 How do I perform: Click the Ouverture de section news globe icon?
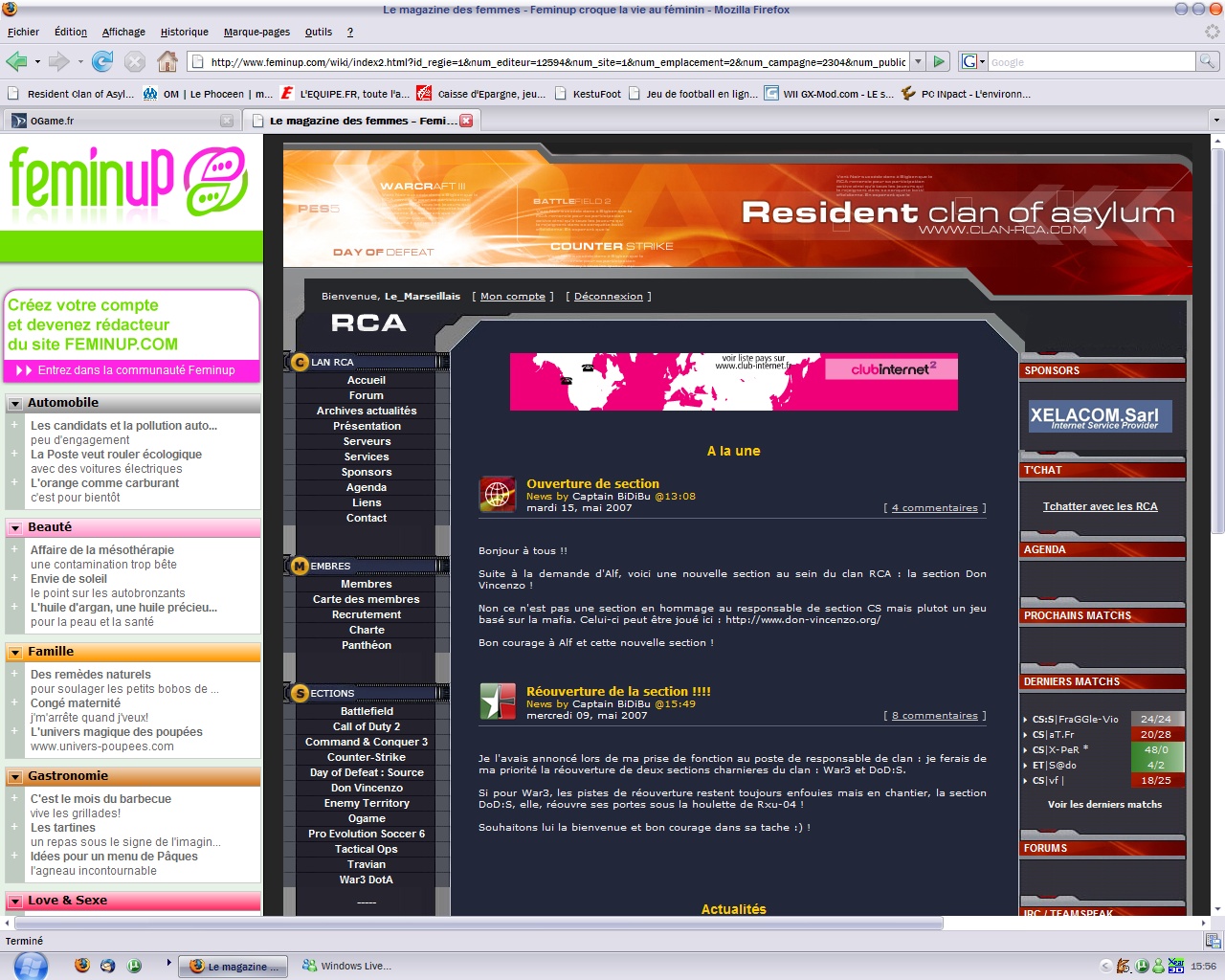click(x=497, y=495)
